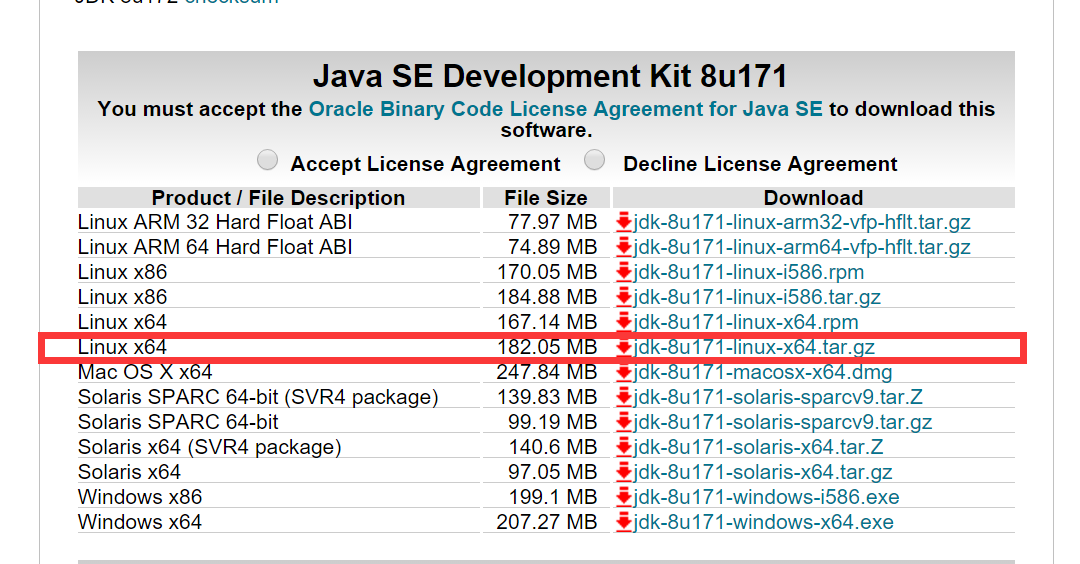Click red download arrow for linux-x64.tar.gz
This screenshot has height=564, width=1080.
[624, 346]
